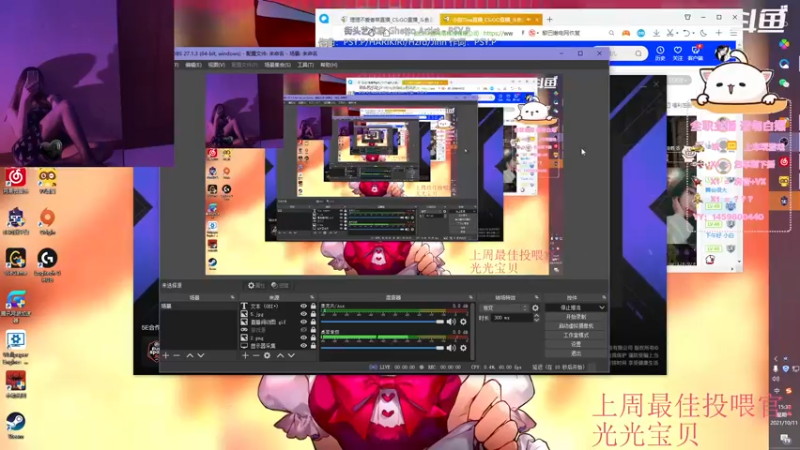
Task: Move the selected source up in the list
Action: click(280, 355)
